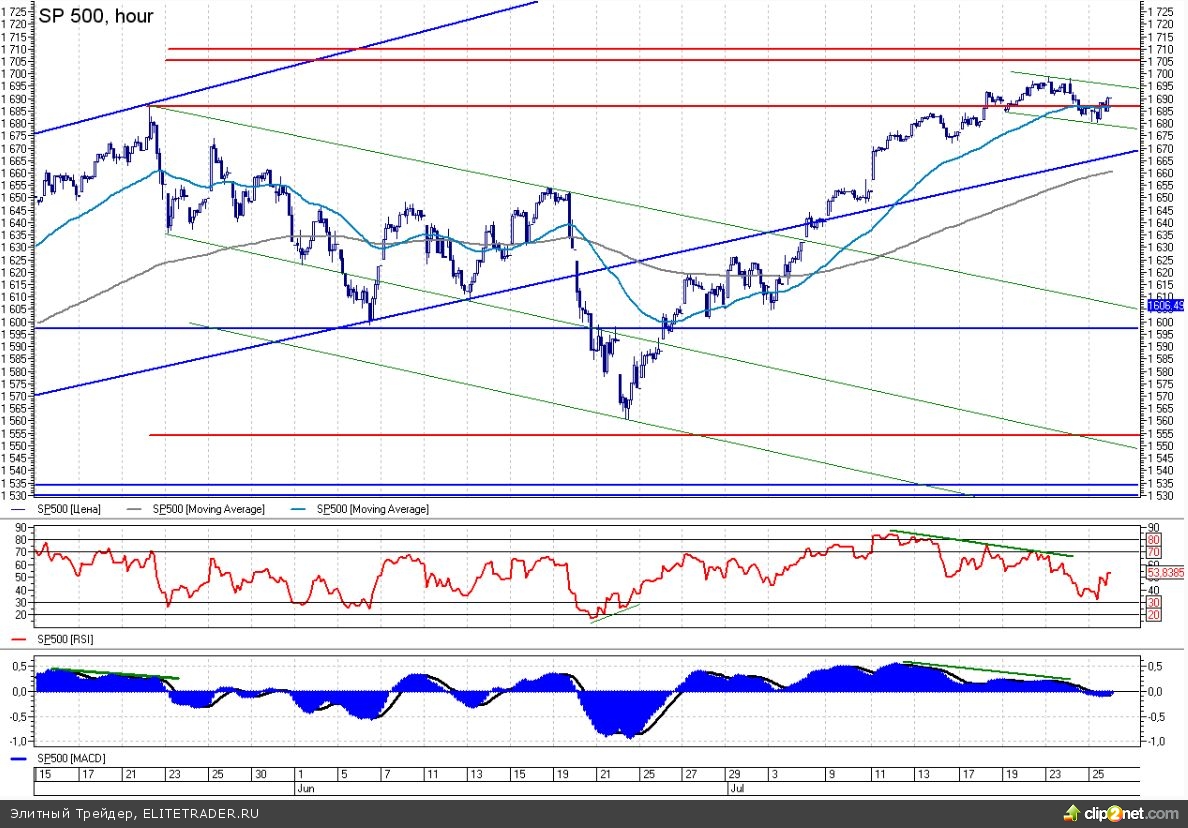This screenshot has width=1188, height=828.
Task: Click the red RSI level 80 box
Action: (x=1152, y=539)
